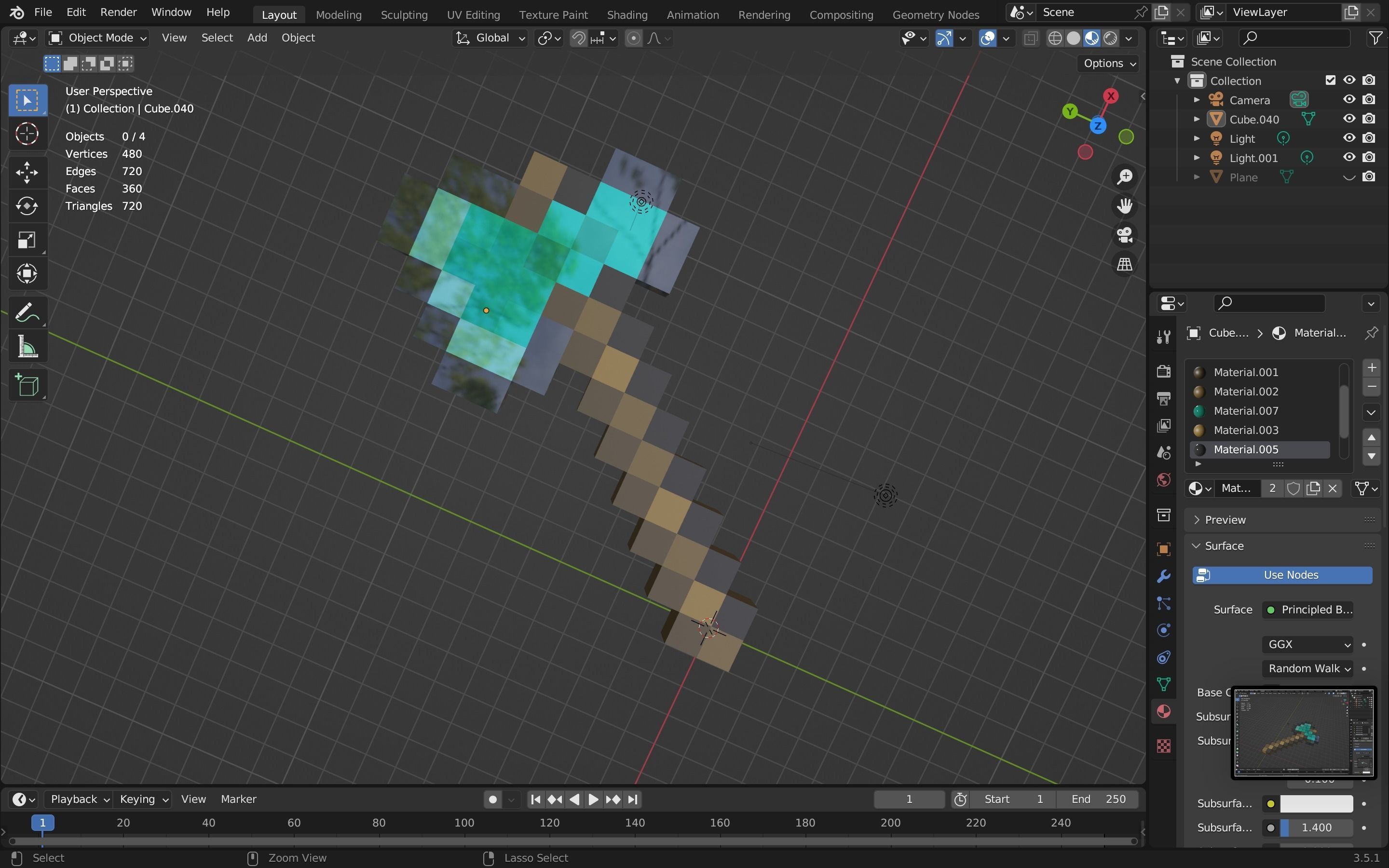Open the Object Mode dropdown
Image resolution: width=1389 pixels, height=868 pixels.
point(97,38)
